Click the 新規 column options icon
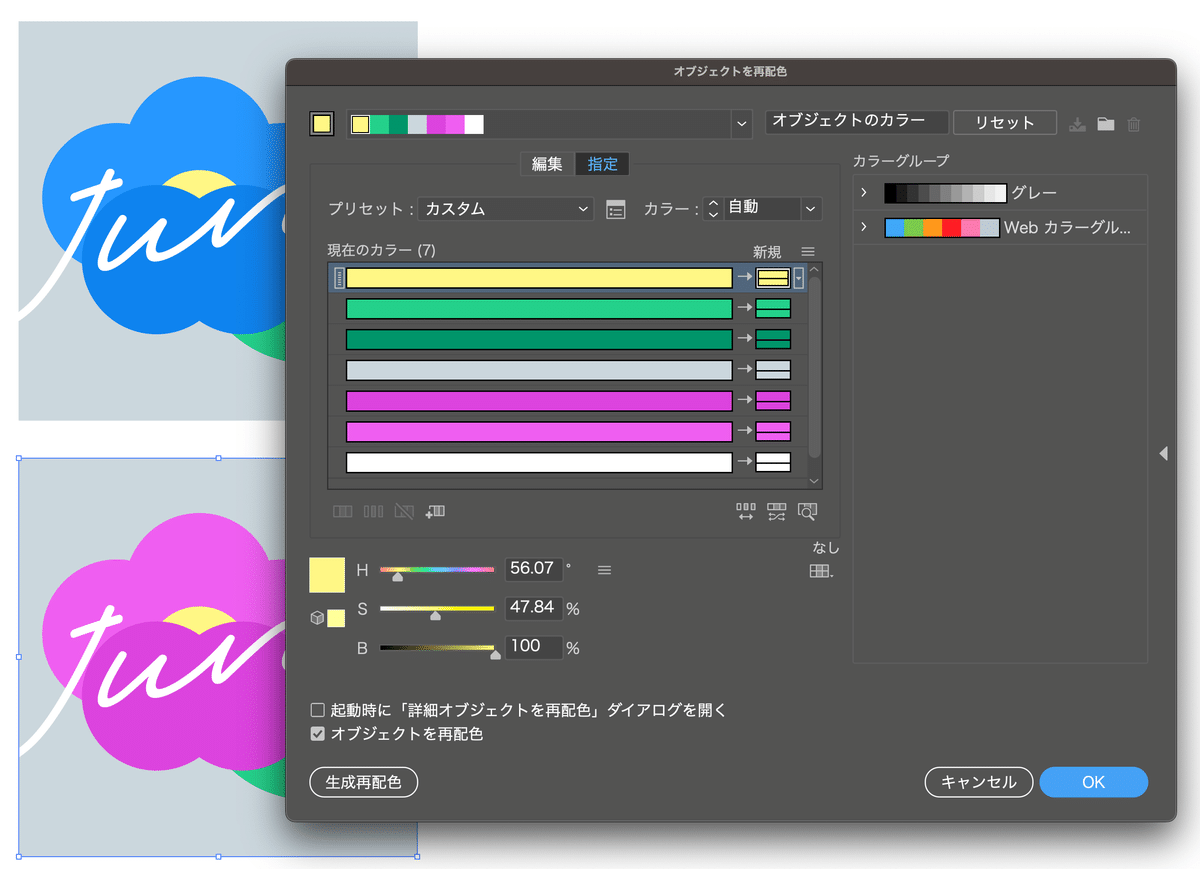The width and height of the screenshot is (1200, 869). pos(808,252)
